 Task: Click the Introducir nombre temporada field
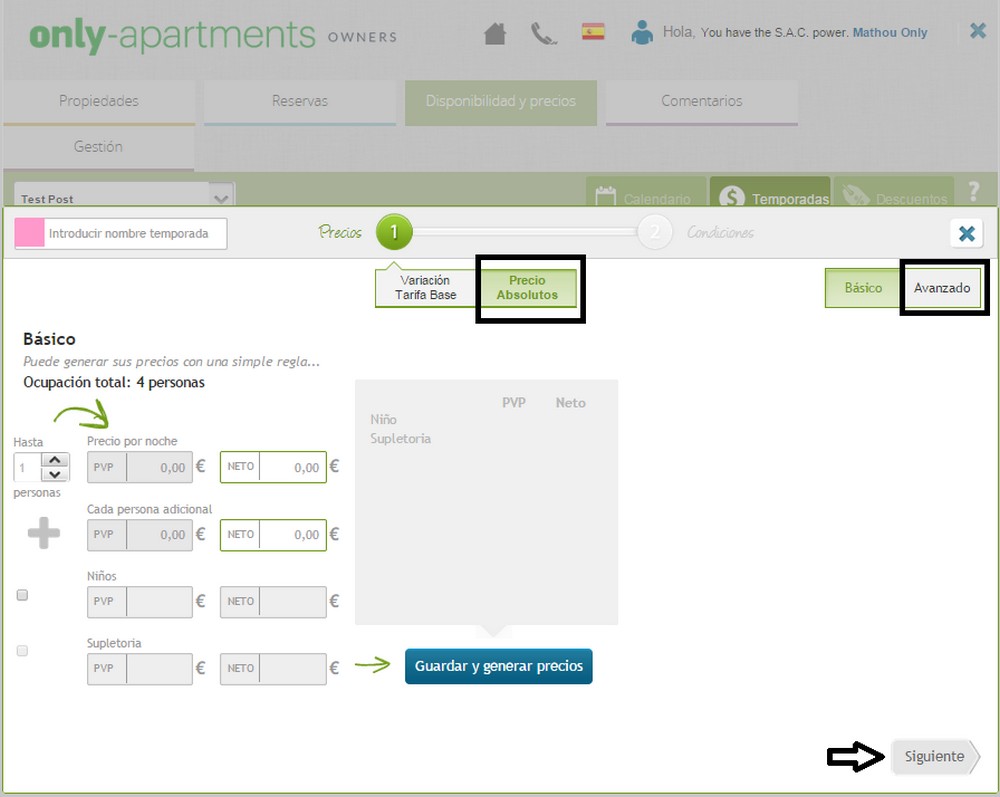coord(136,234)
